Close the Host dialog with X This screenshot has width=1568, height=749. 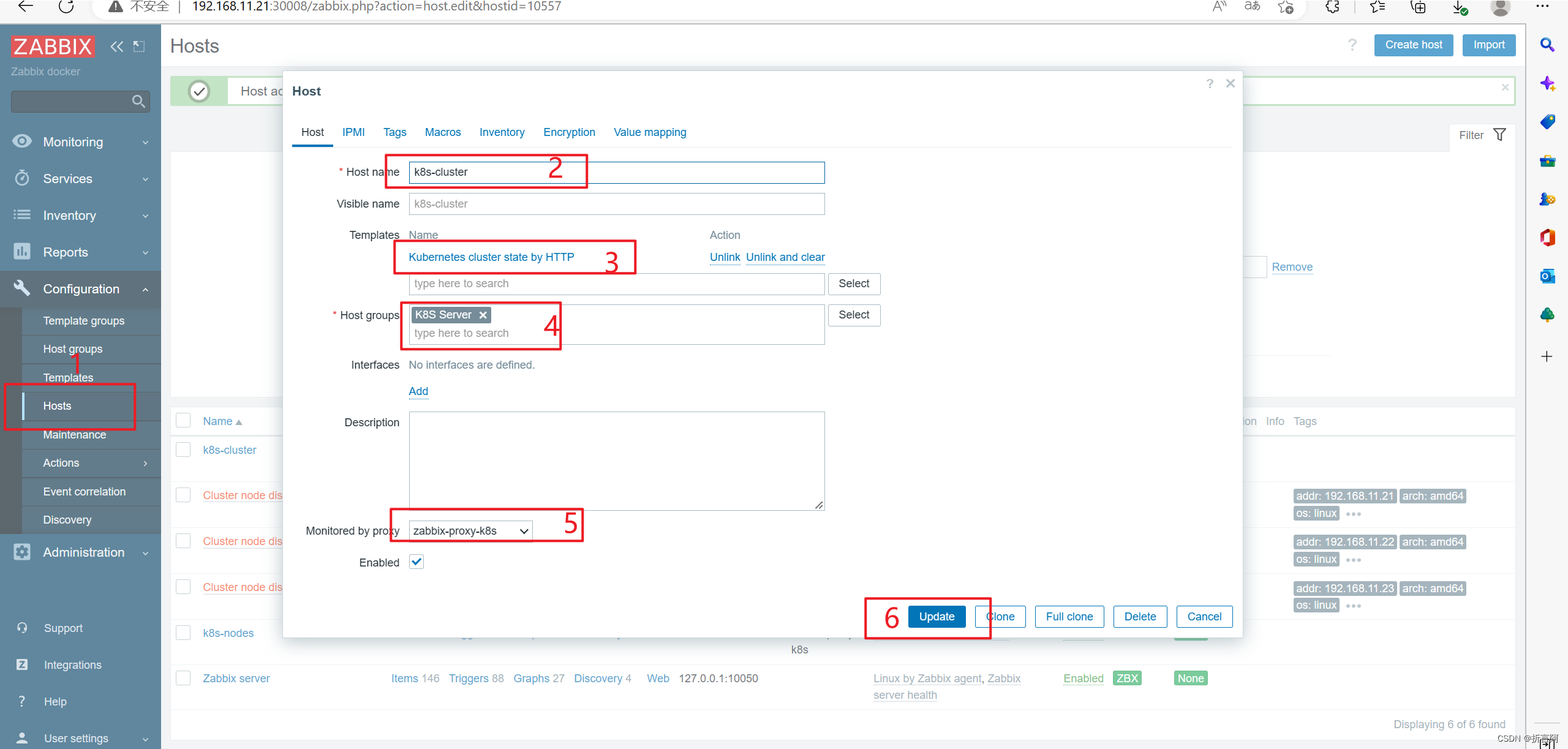pyautogui.click(x=1231, y=83)
